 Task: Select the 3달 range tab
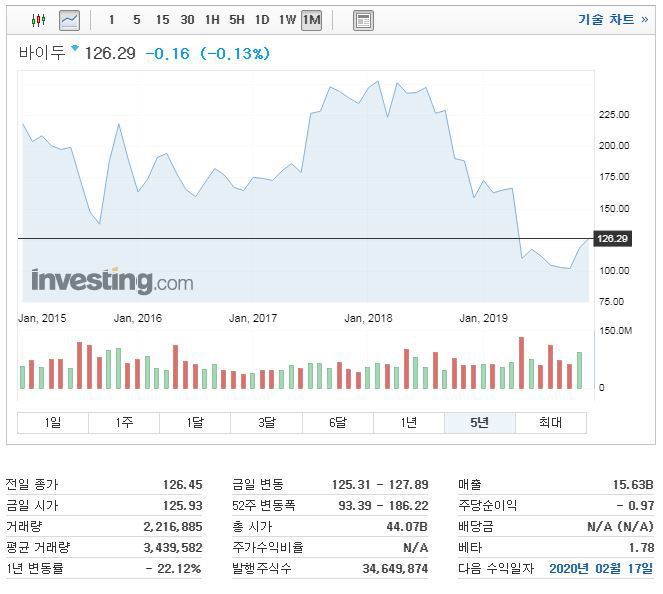(267, 422)
